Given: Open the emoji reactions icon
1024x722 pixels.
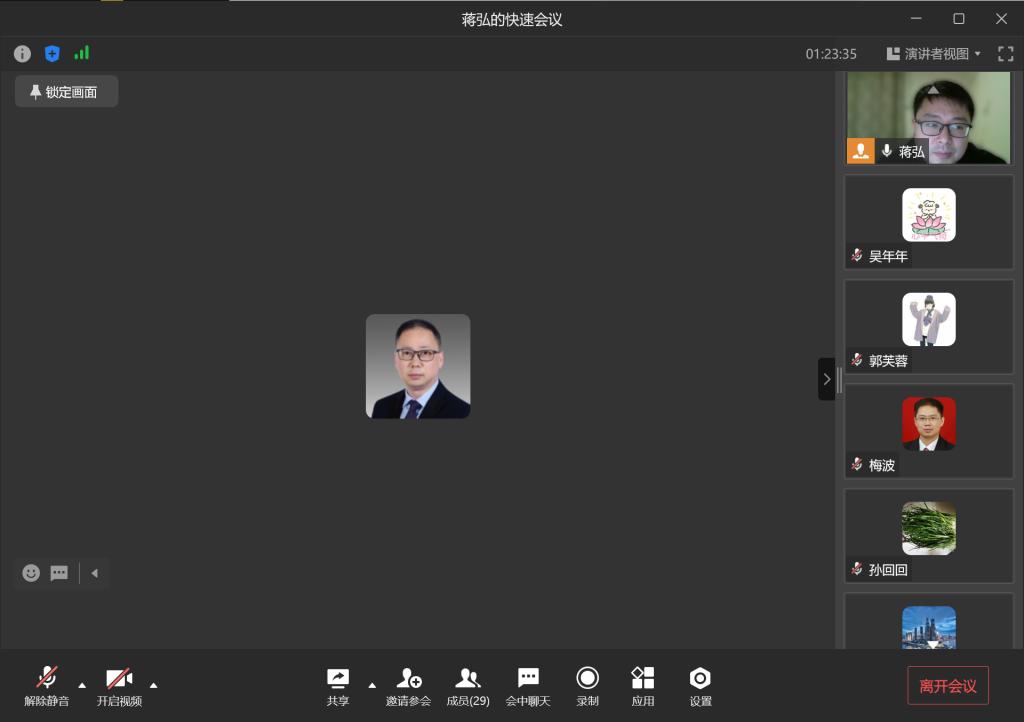Looking at the screenshot, I should [x=31, y=573].
